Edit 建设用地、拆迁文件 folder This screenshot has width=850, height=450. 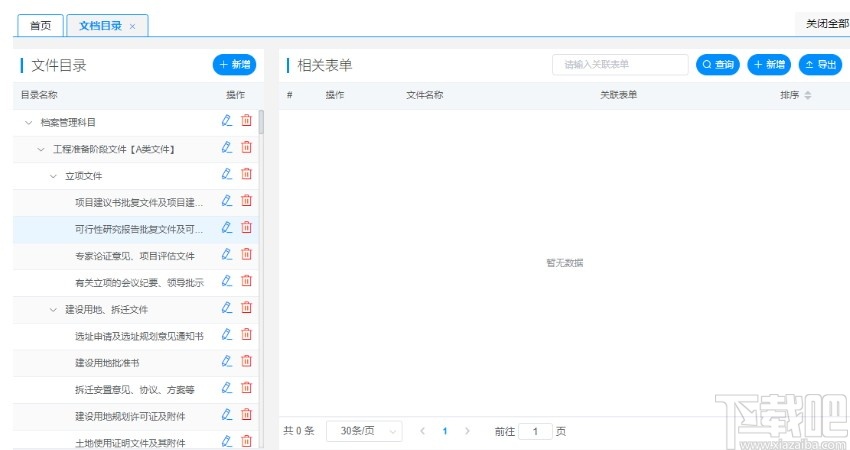pyautogui.click(x=227, y=307)
